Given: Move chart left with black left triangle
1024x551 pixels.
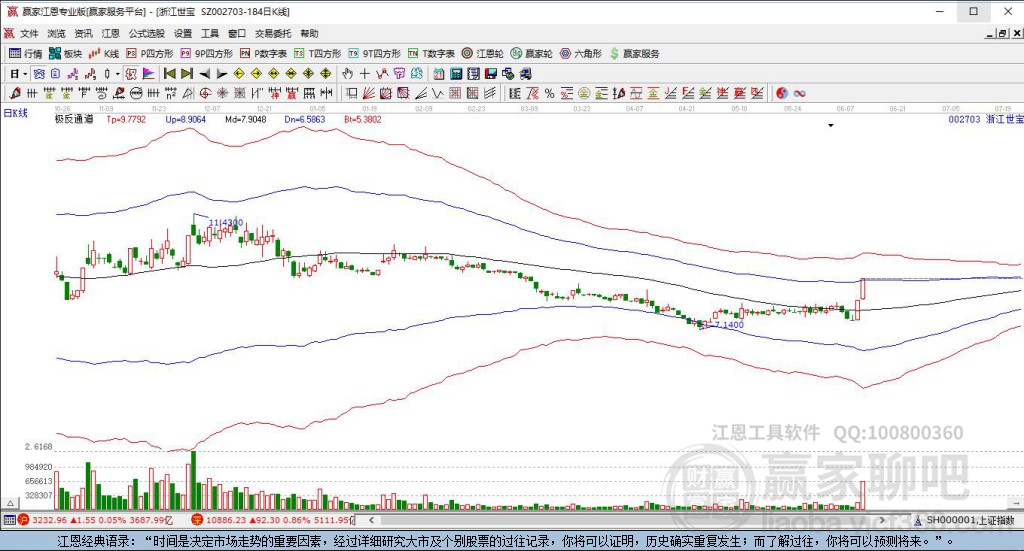Looking at the screenshot, I should tap(204, 74).
